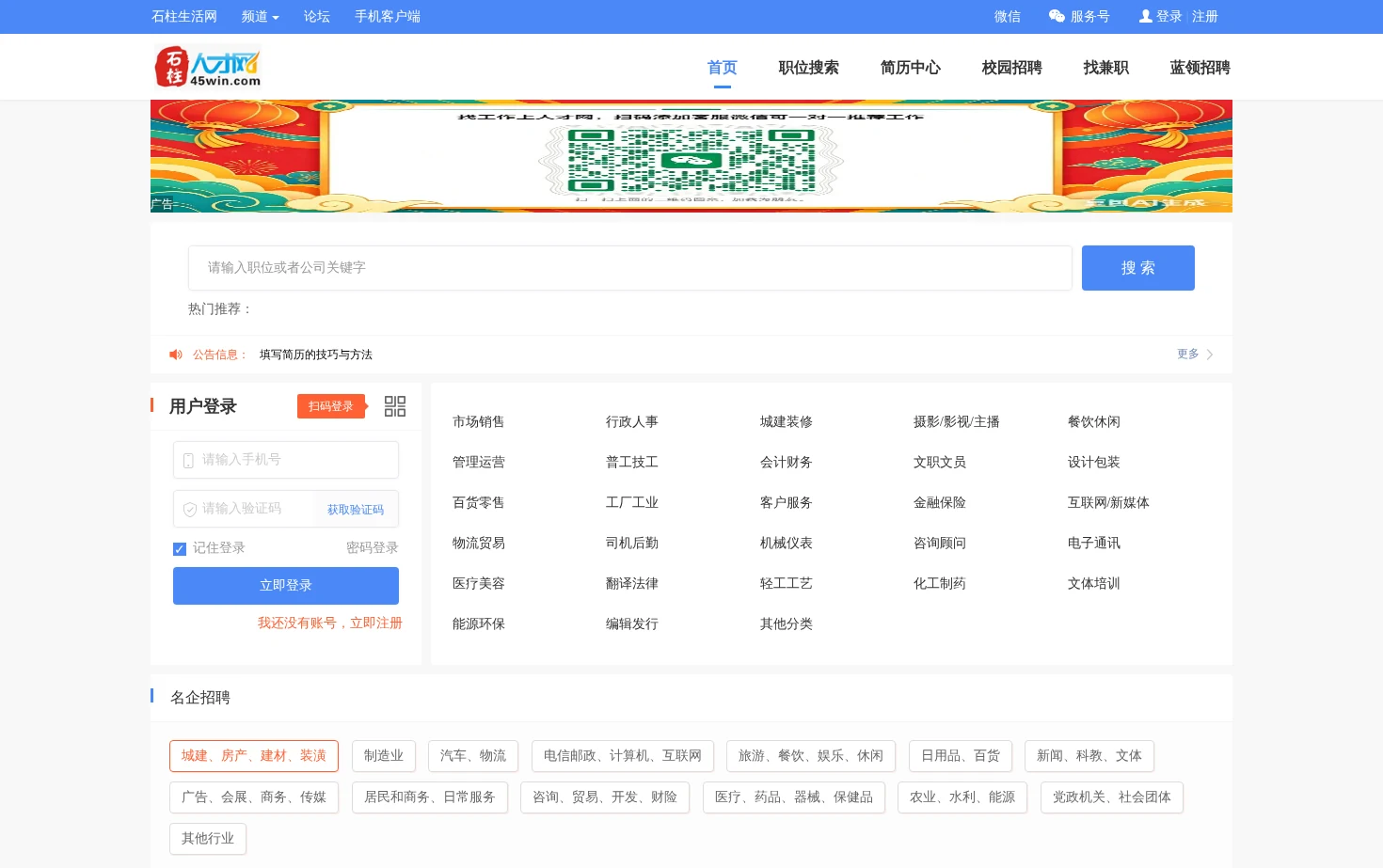Select the 日用品、百货 industry tab

coord(961,756)
